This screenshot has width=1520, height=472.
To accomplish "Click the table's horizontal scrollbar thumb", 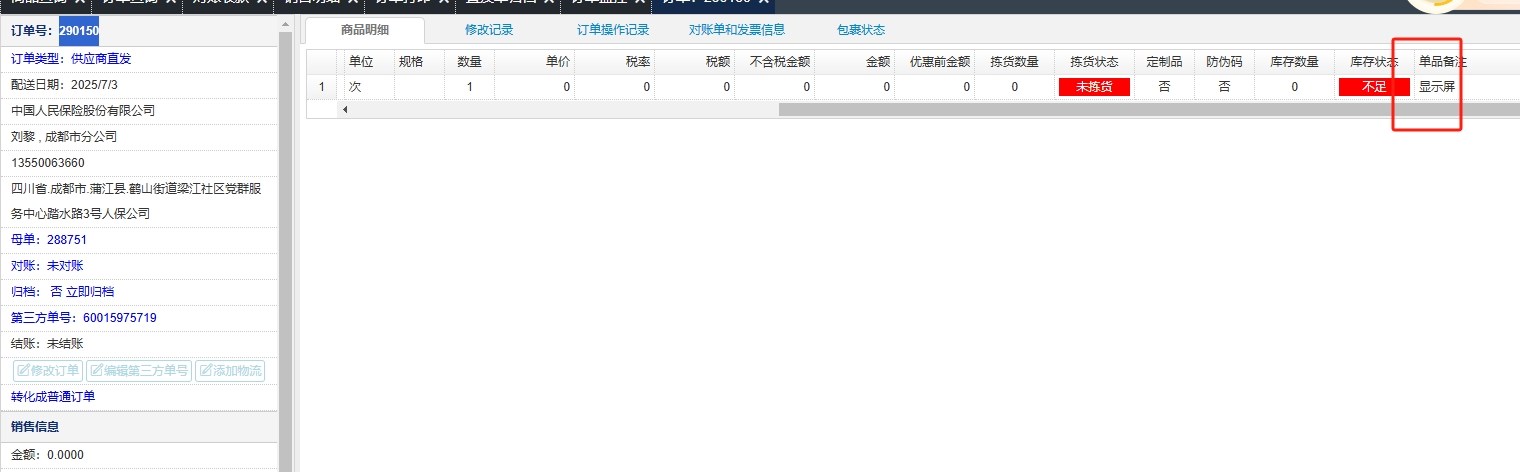I will click(1149, 109).
